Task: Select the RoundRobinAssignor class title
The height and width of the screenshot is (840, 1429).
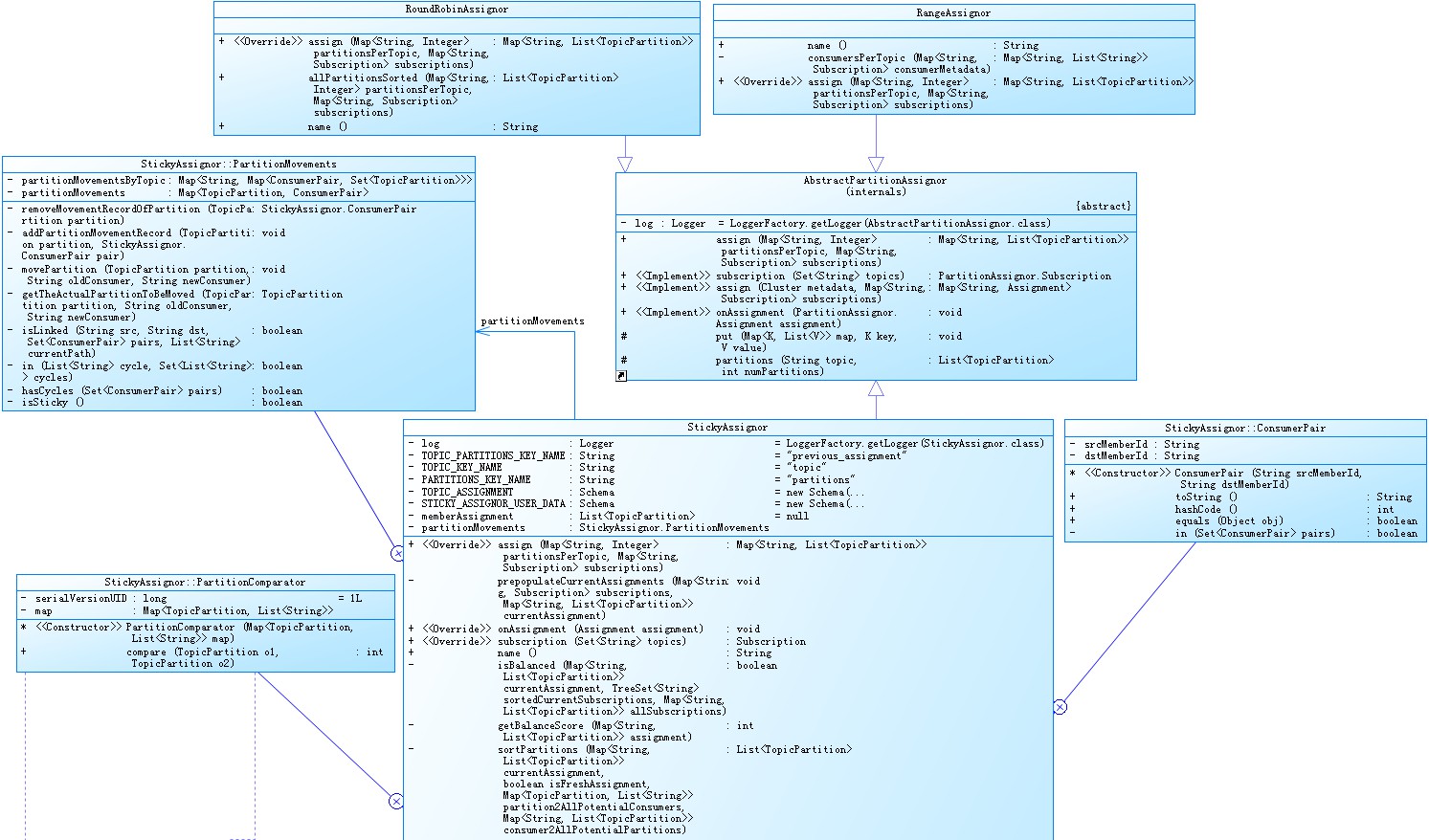Action: pyautogui.click(x=457, y=10)
